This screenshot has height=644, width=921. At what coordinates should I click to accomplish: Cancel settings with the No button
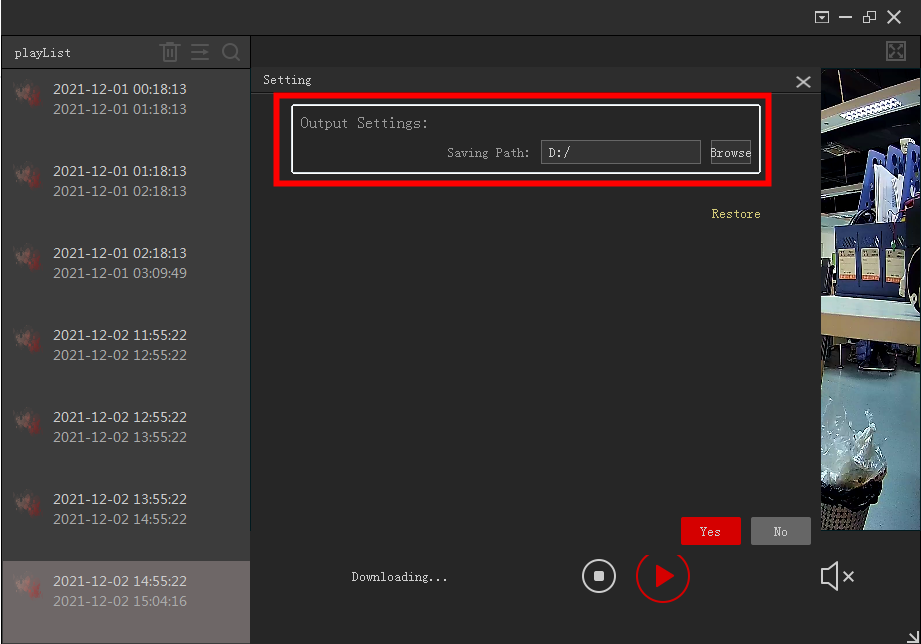[780, 531]
